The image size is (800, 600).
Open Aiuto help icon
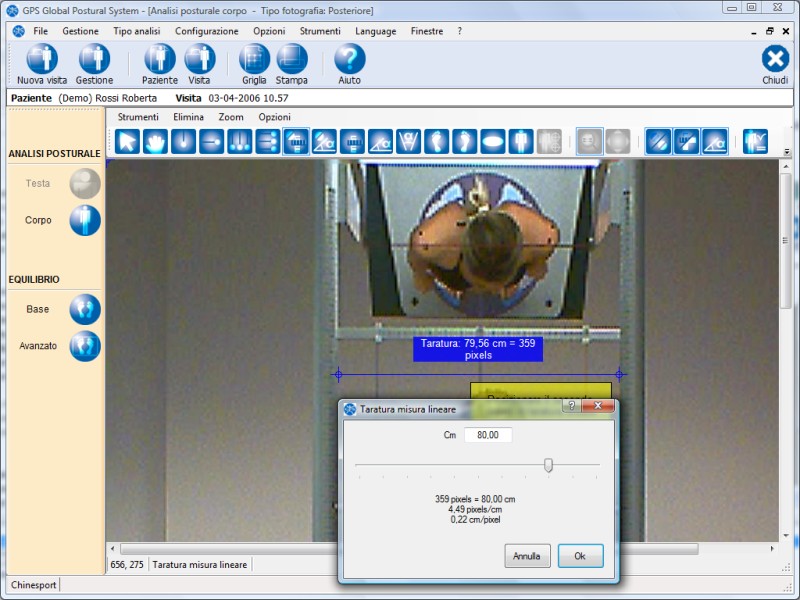point(349,60)
